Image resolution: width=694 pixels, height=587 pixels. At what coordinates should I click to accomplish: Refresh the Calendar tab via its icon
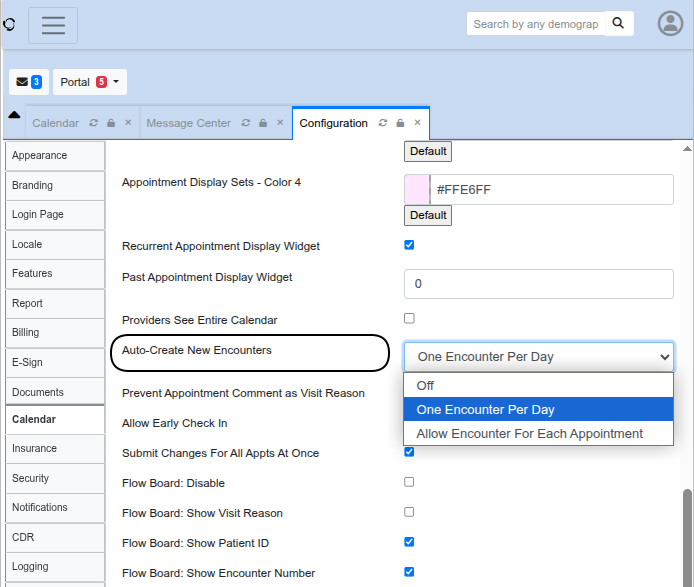pyautogui.click(x=93, y=123)
